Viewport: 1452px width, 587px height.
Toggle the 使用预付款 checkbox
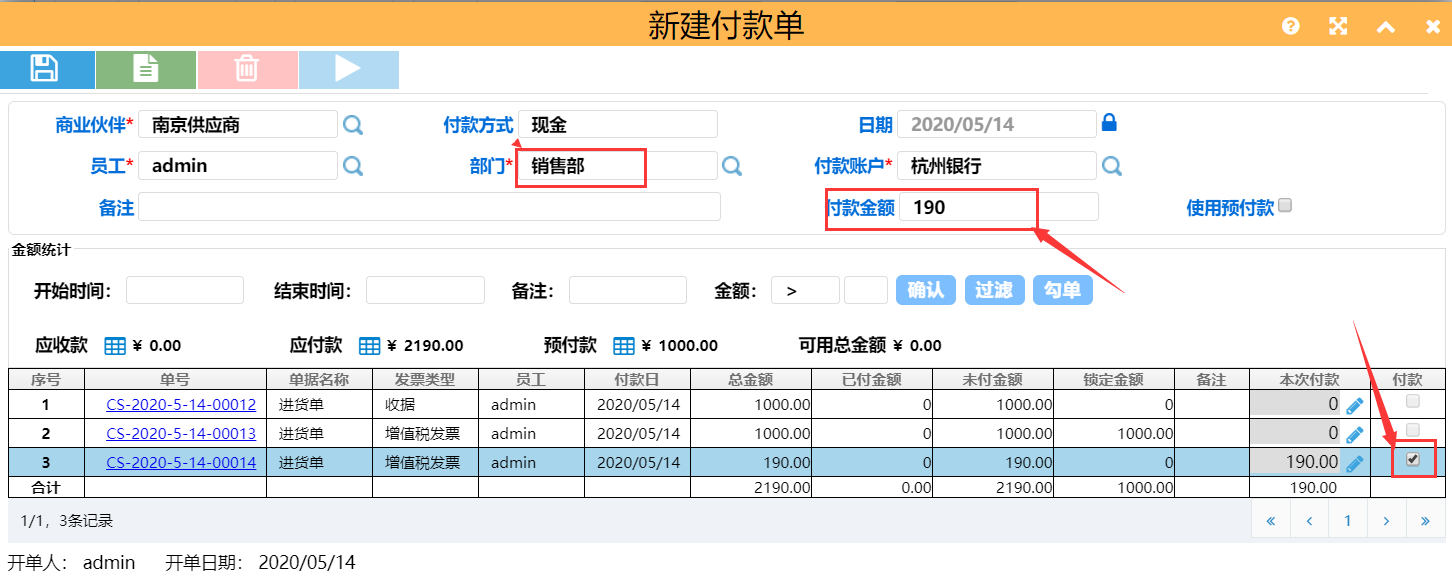1286,205
